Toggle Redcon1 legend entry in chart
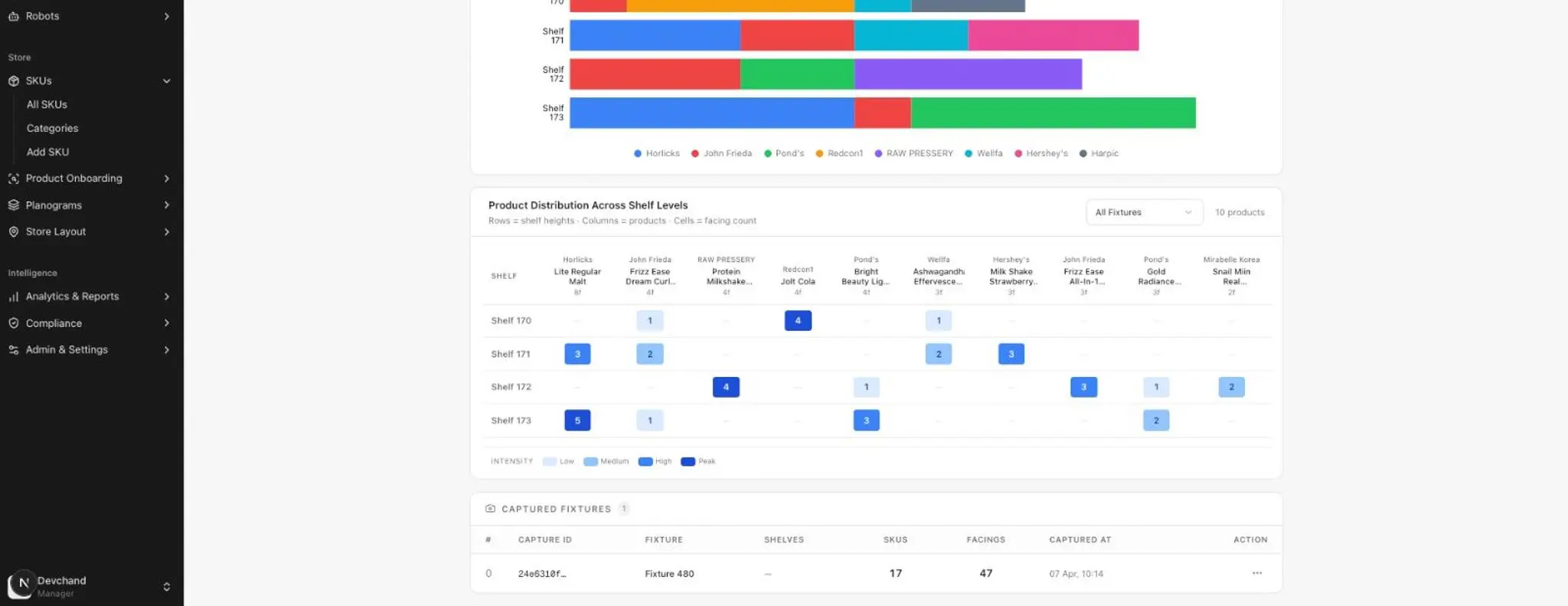1568x606 pixels. click(x=839, y=153)
